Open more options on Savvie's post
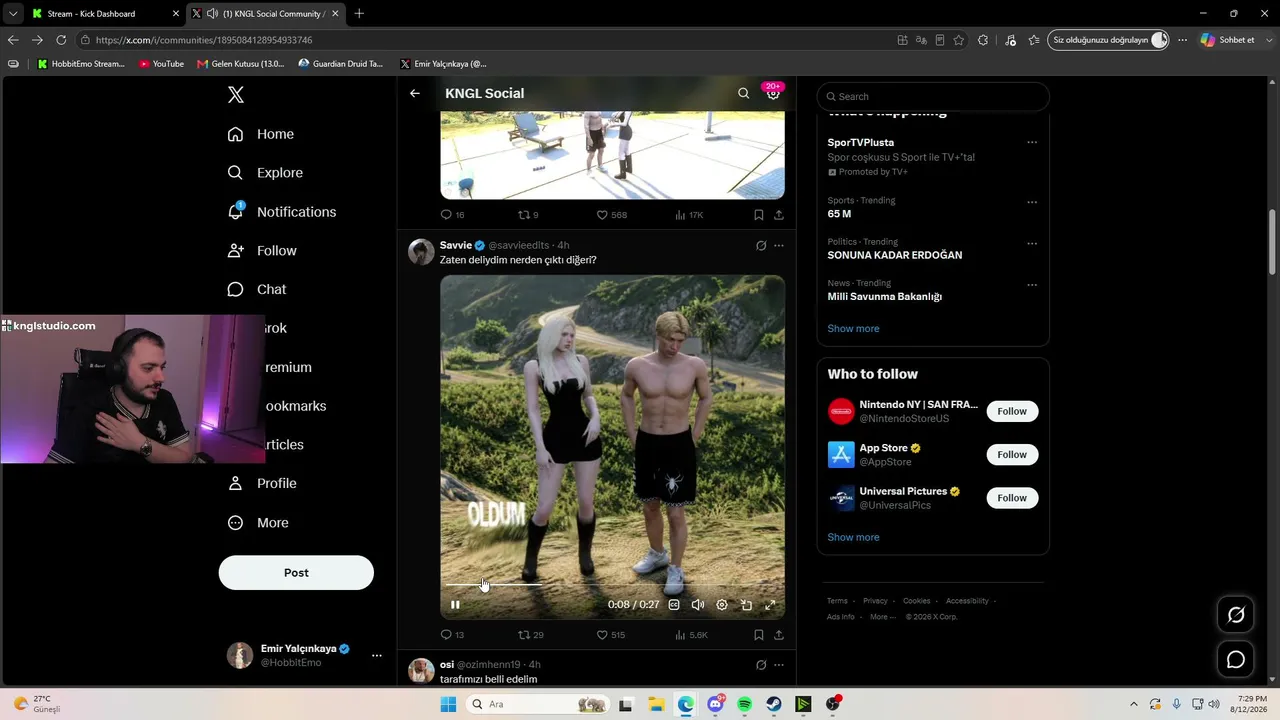The height and width of the screenshot is (720, 1280). point(779,245)
